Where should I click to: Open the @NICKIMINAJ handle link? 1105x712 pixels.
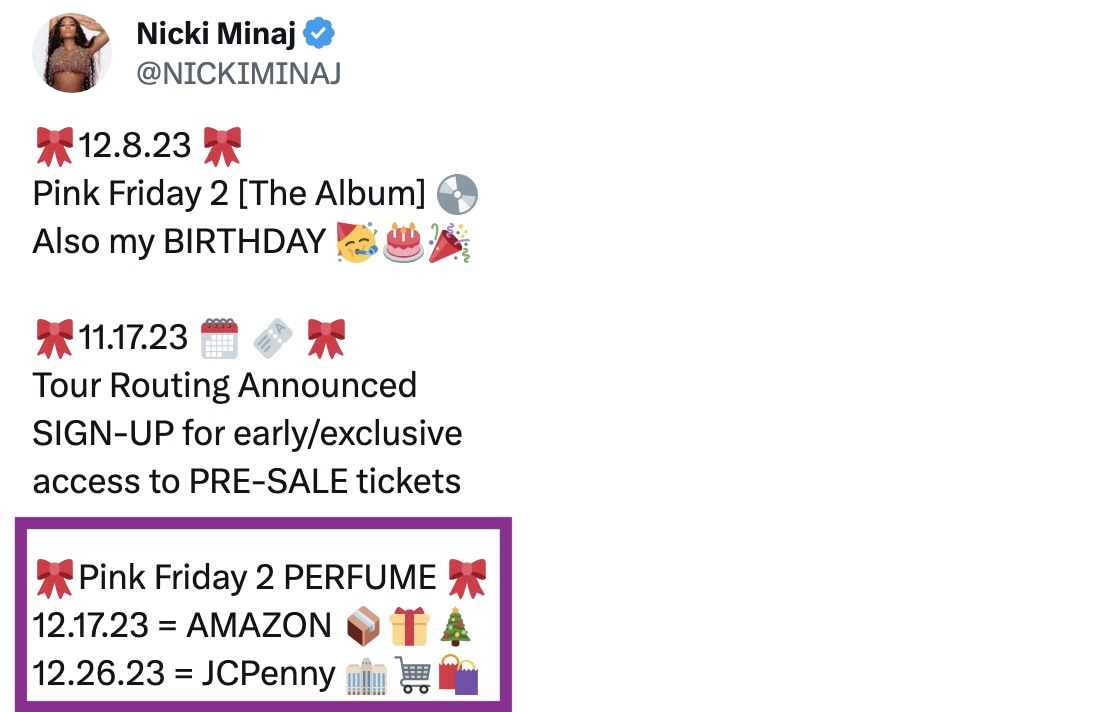(238, 74)
